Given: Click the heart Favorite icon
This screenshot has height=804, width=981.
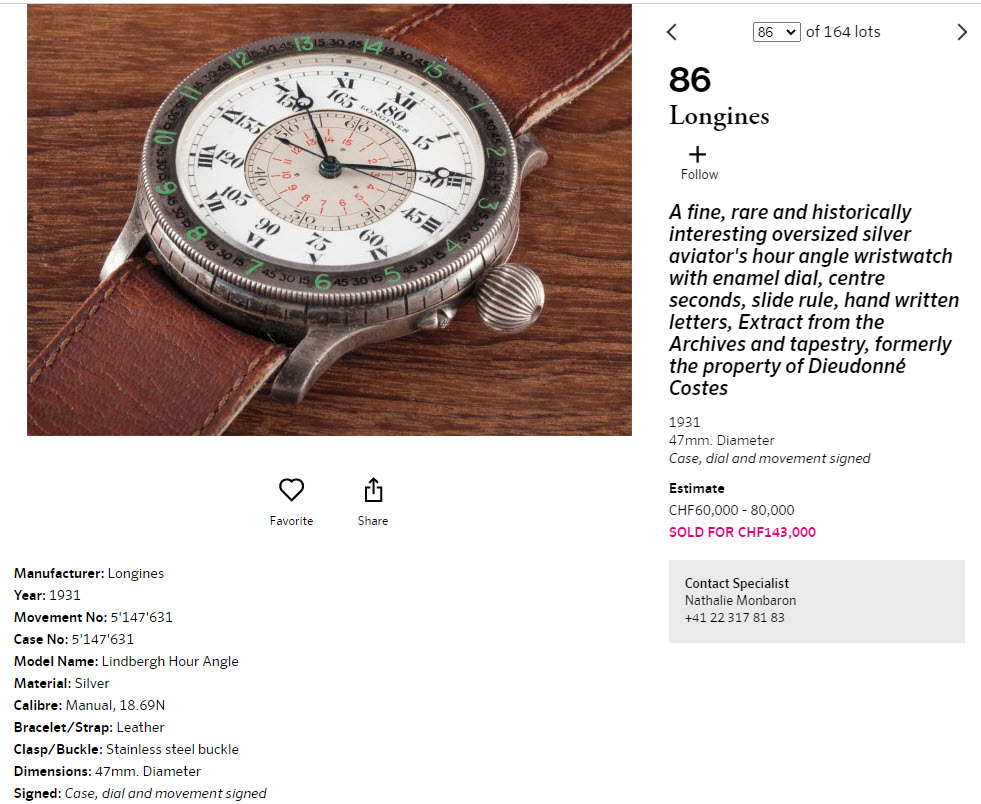Looking at the screenshot, I should [291, 490].
